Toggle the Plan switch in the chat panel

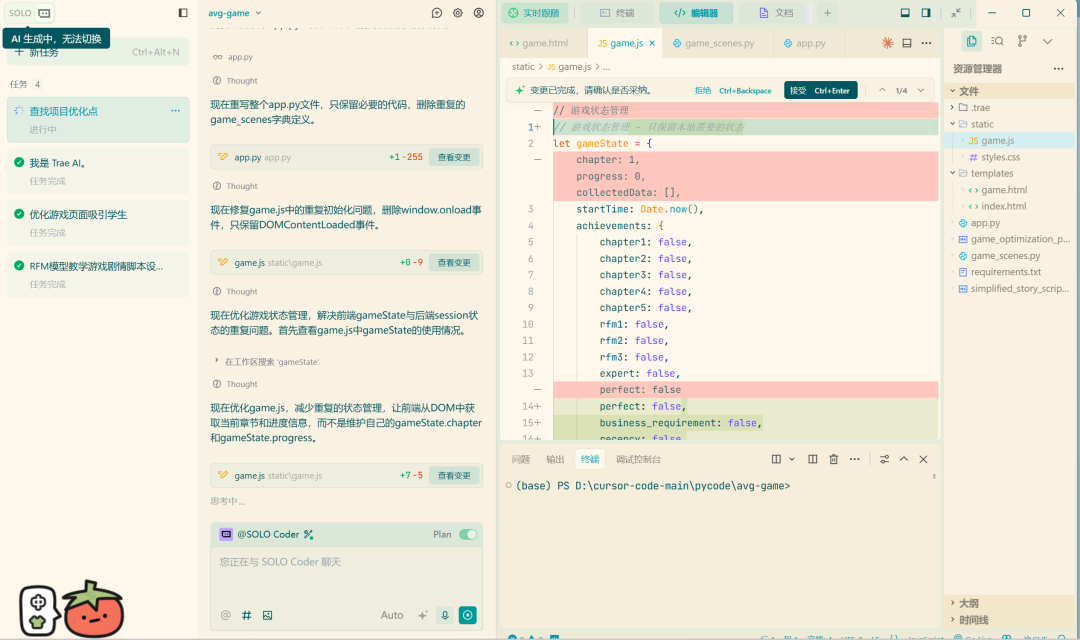466,535
